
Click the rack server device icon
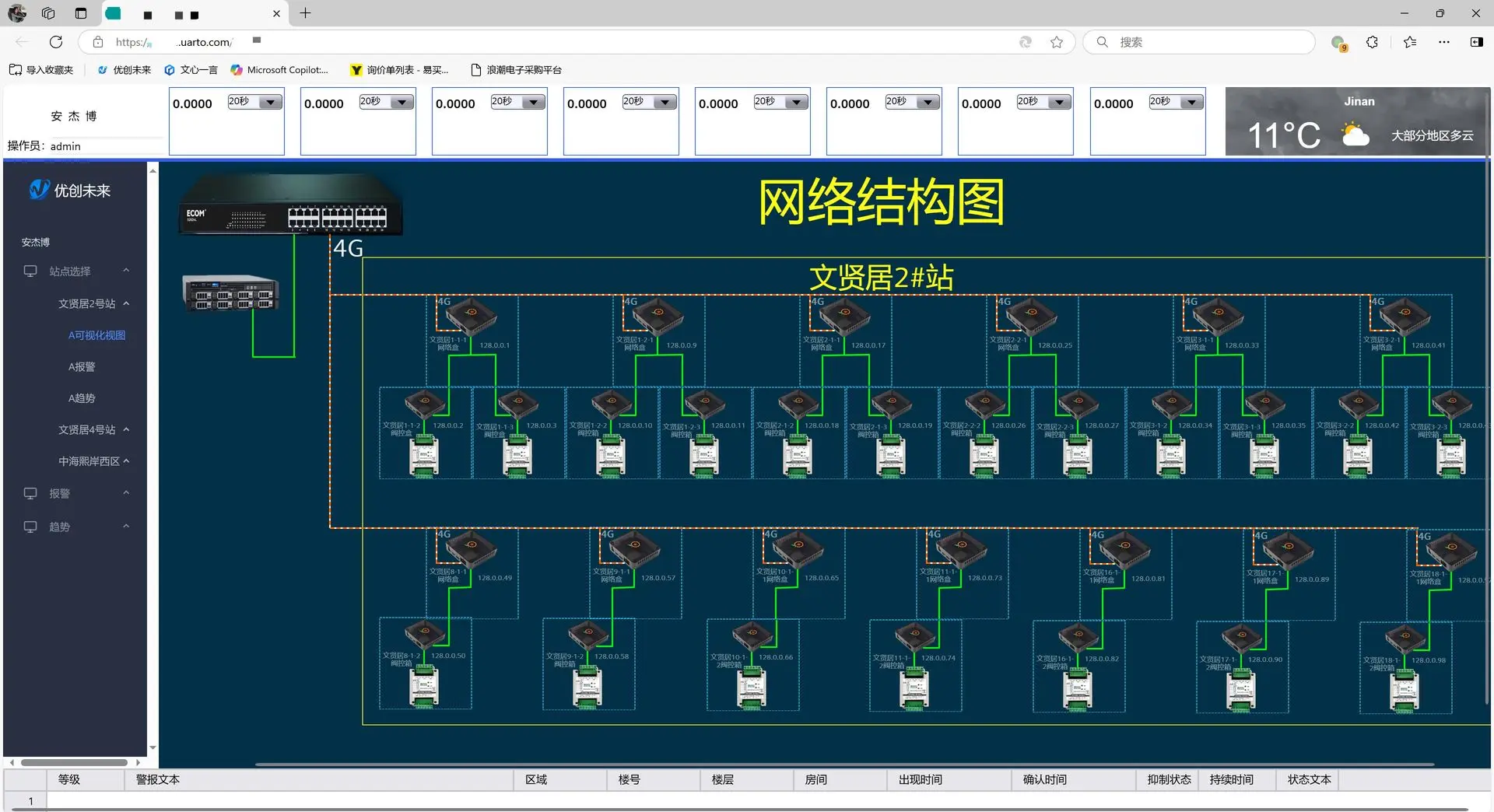coord(231,293)
